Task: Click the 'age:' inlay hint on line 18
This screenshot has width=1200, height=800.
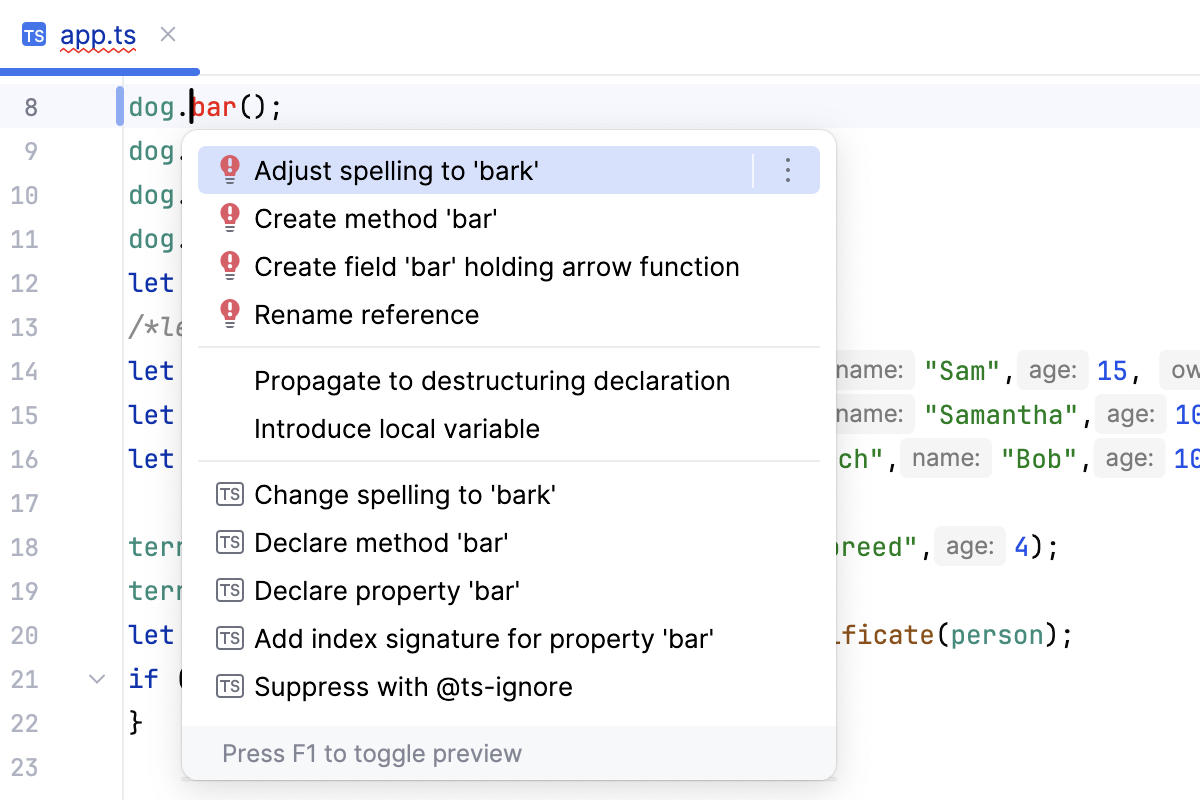Action: click(x=971, y=546)
